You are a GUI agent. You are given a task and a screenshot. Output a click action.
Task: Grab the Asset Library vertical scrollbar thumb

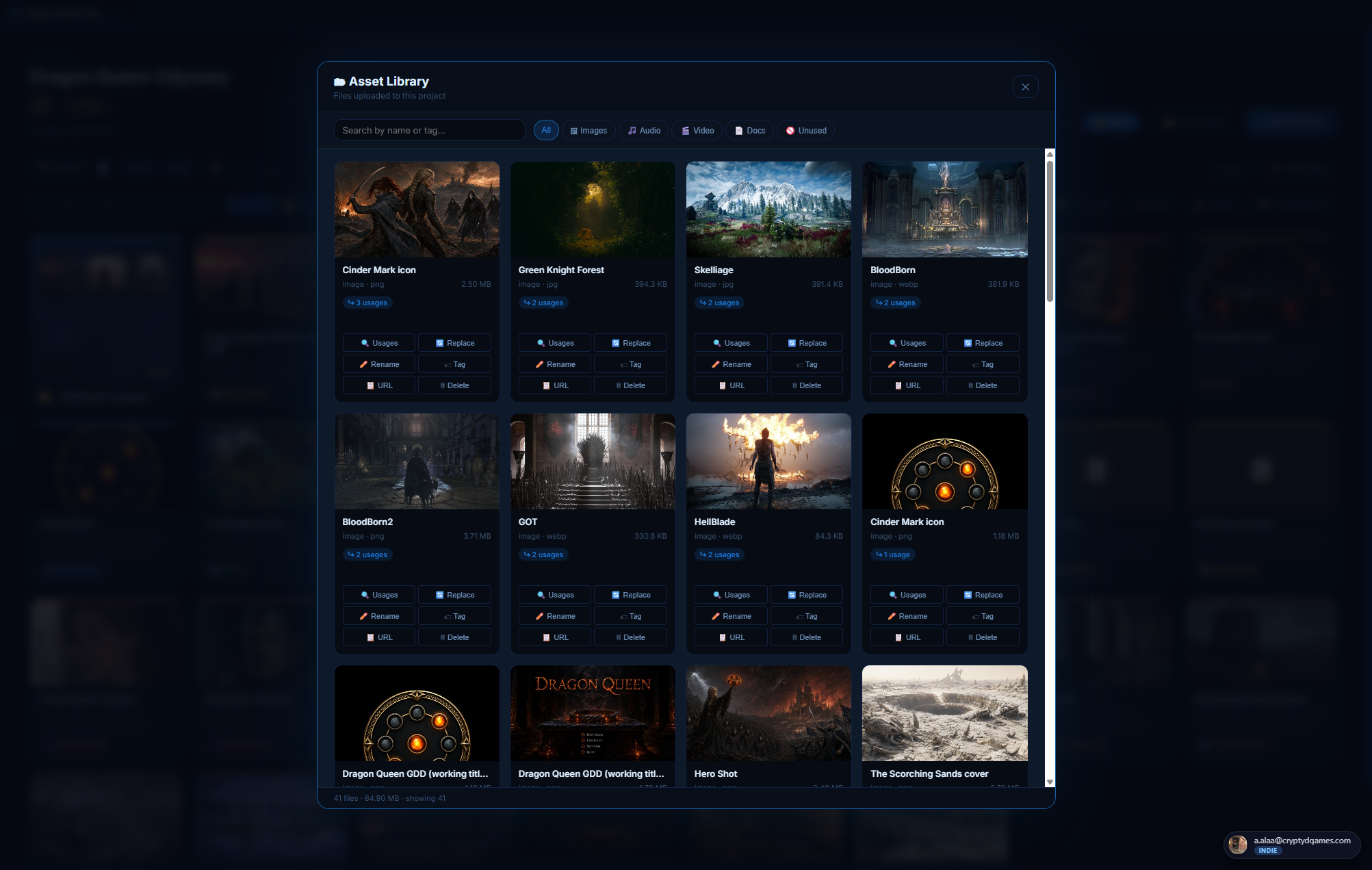(x=1050, y=231)
